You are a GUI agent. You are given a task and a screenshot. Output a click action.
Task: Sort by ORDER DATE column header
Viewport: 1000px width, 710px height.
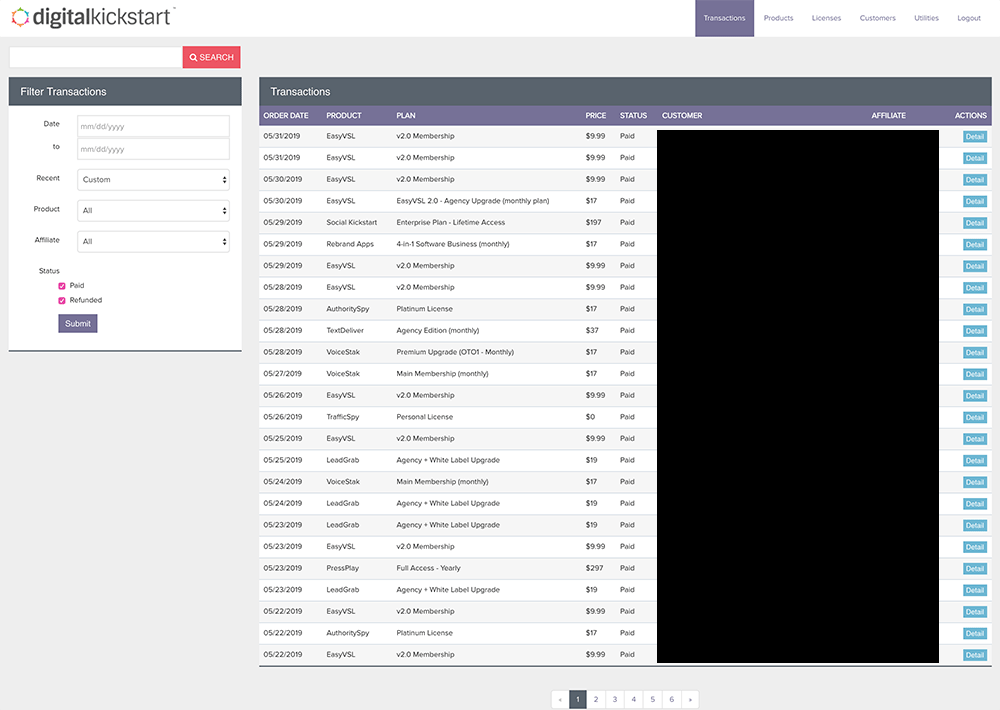coord(286,115)
